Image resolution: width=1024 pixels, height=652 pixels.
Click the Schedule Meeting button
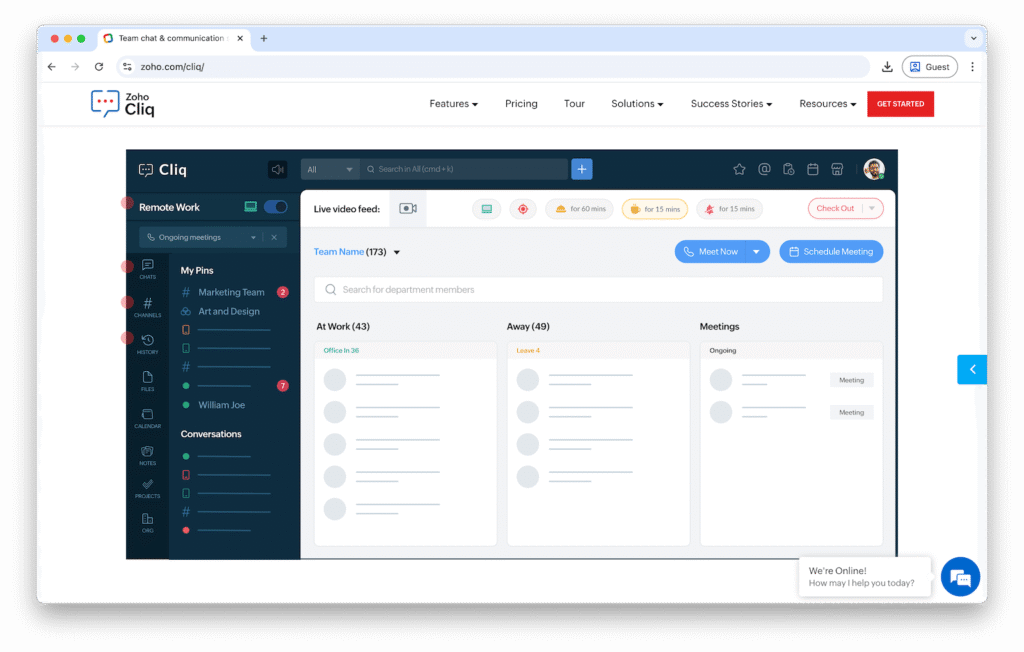coord(831,252)
